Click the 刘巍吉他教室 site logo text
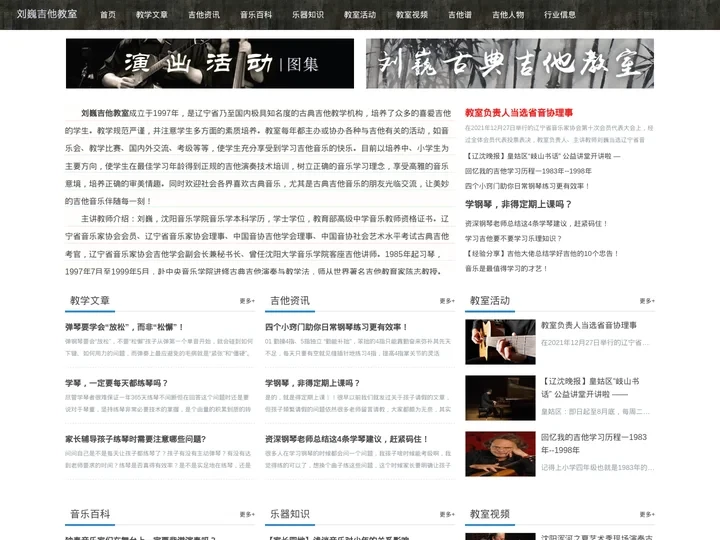Viewport: 720px width, 540px height. tap(47, 14)
